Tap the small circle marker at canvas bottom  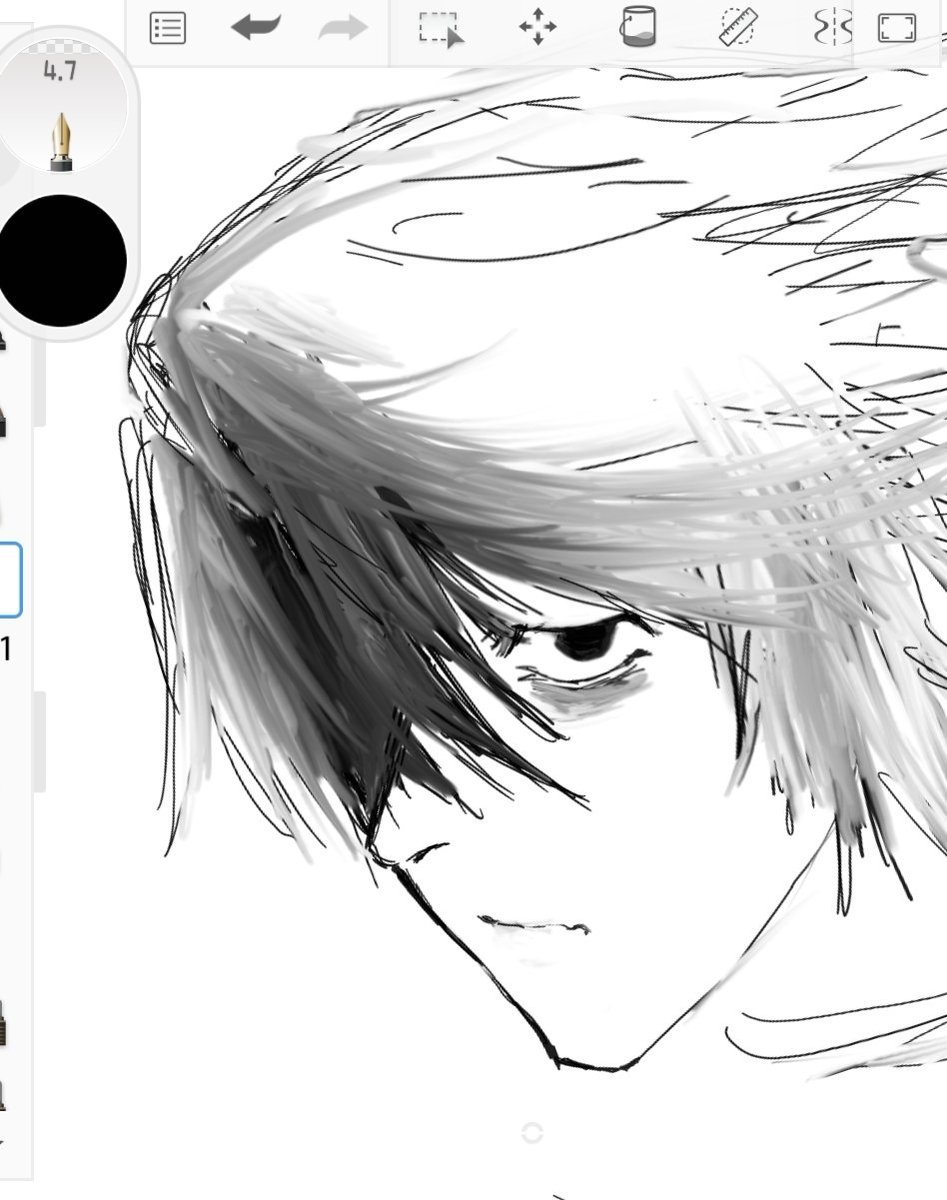click(x=533, y=1132)
